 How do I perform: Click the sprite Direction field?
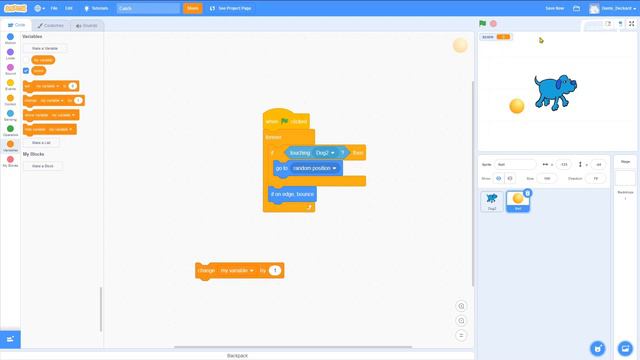coord(596,178)
